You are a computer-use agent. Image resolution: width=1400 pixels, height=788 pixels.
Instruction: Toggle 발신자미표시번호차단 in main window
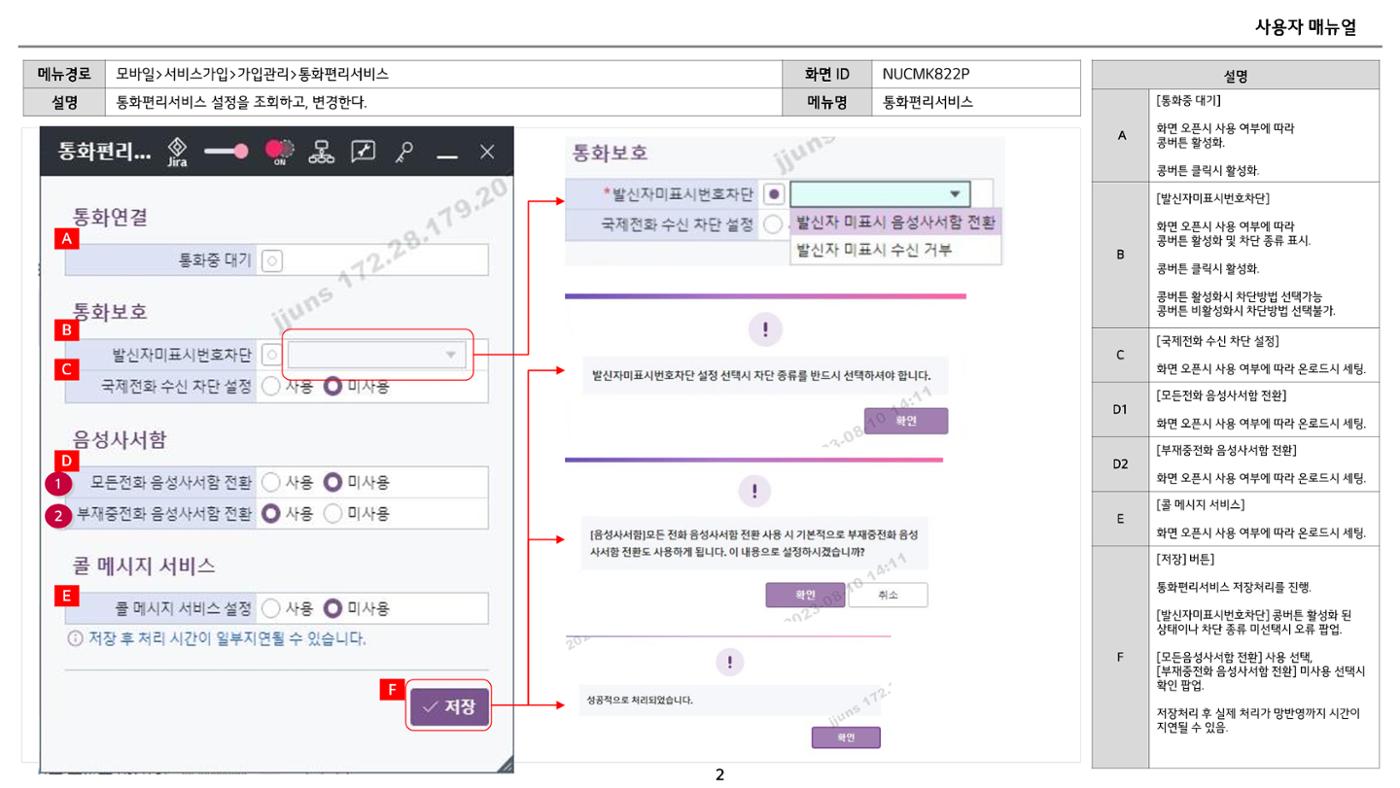point(273,354)
